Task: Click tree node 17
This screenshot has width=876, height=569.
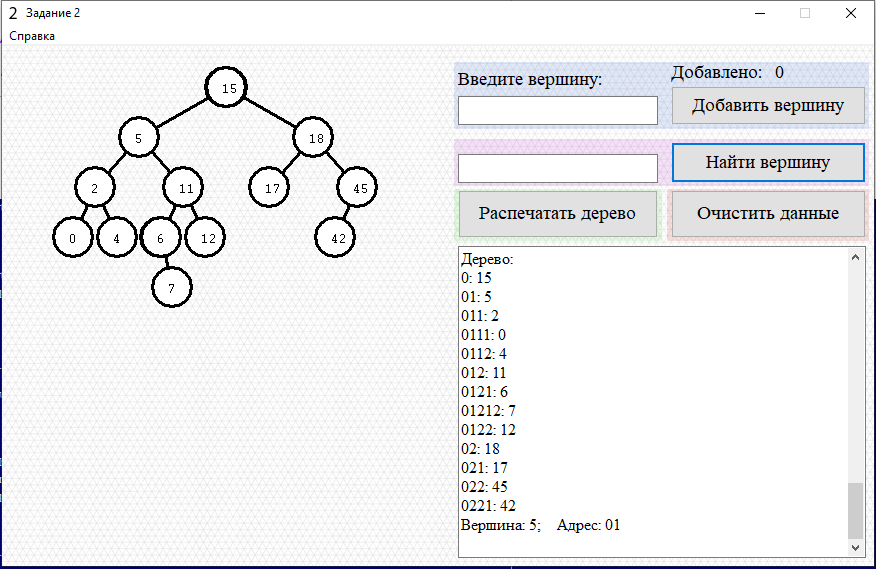Action: [269, 187]
